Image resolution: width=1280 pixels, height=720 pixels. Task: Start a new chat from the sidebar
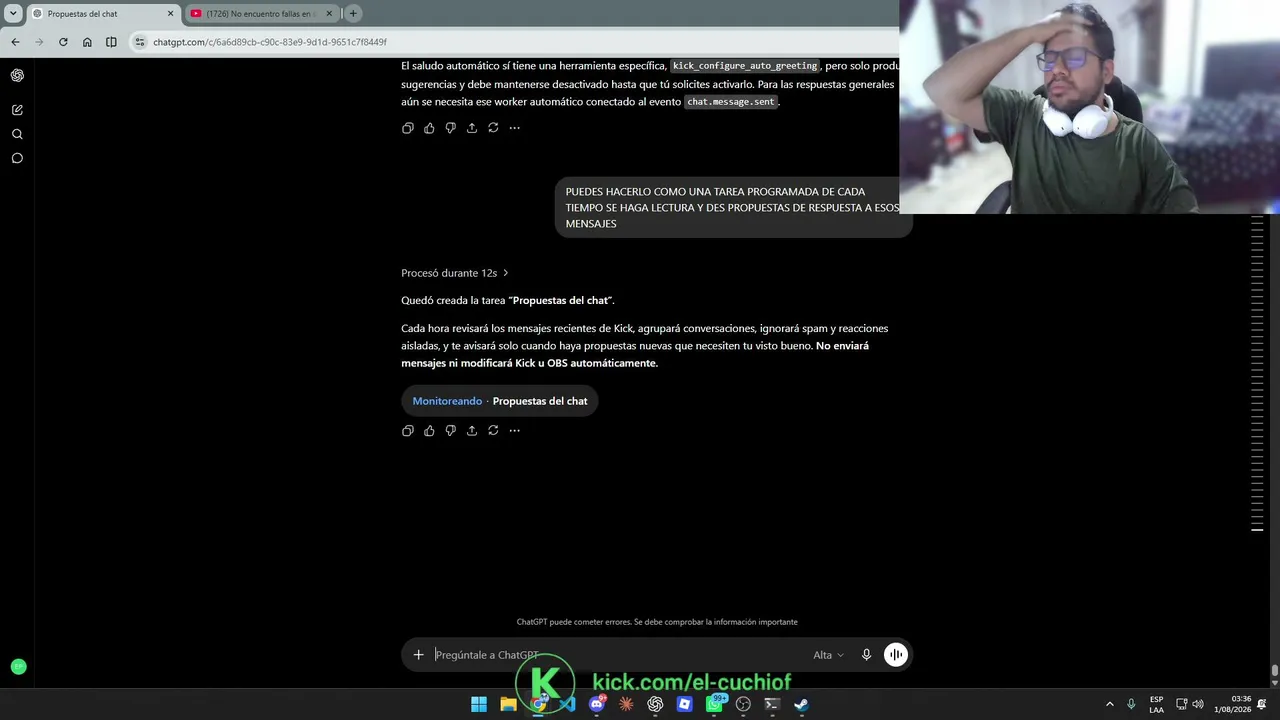point(17,110)
